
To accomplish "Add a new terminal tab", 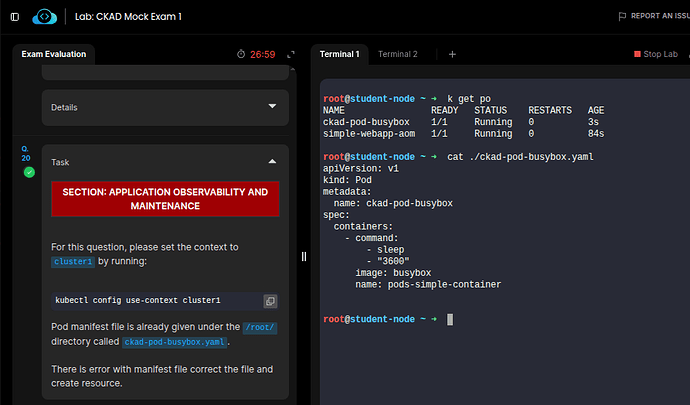I will 452,54.
